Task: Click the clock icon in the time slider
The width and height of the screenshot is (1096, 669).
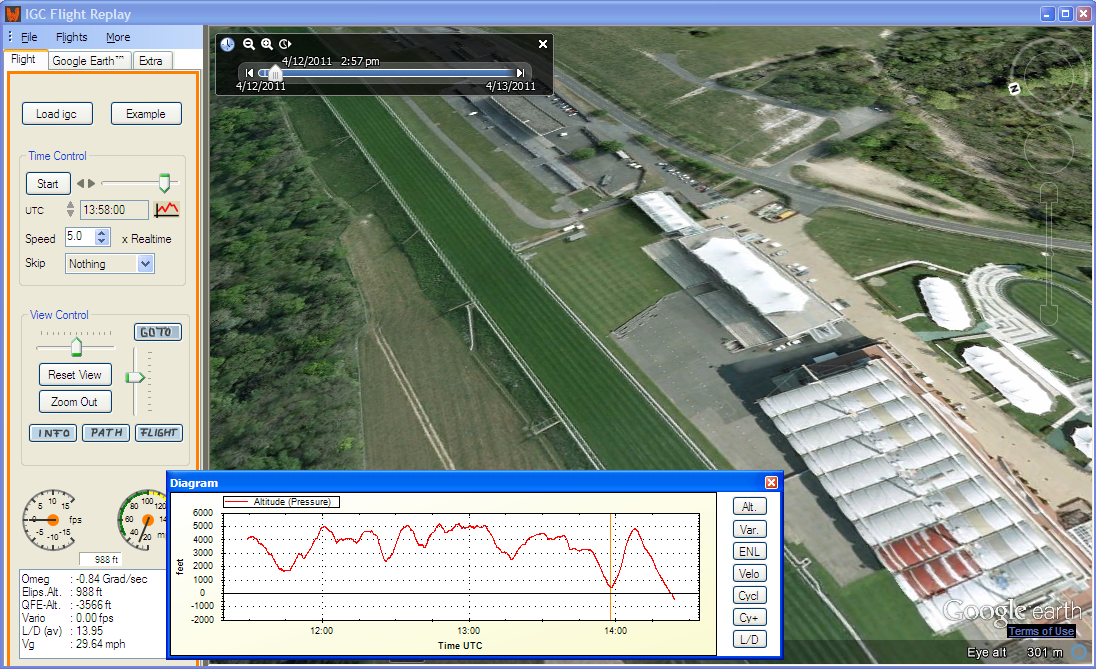Action: (228, 44)
